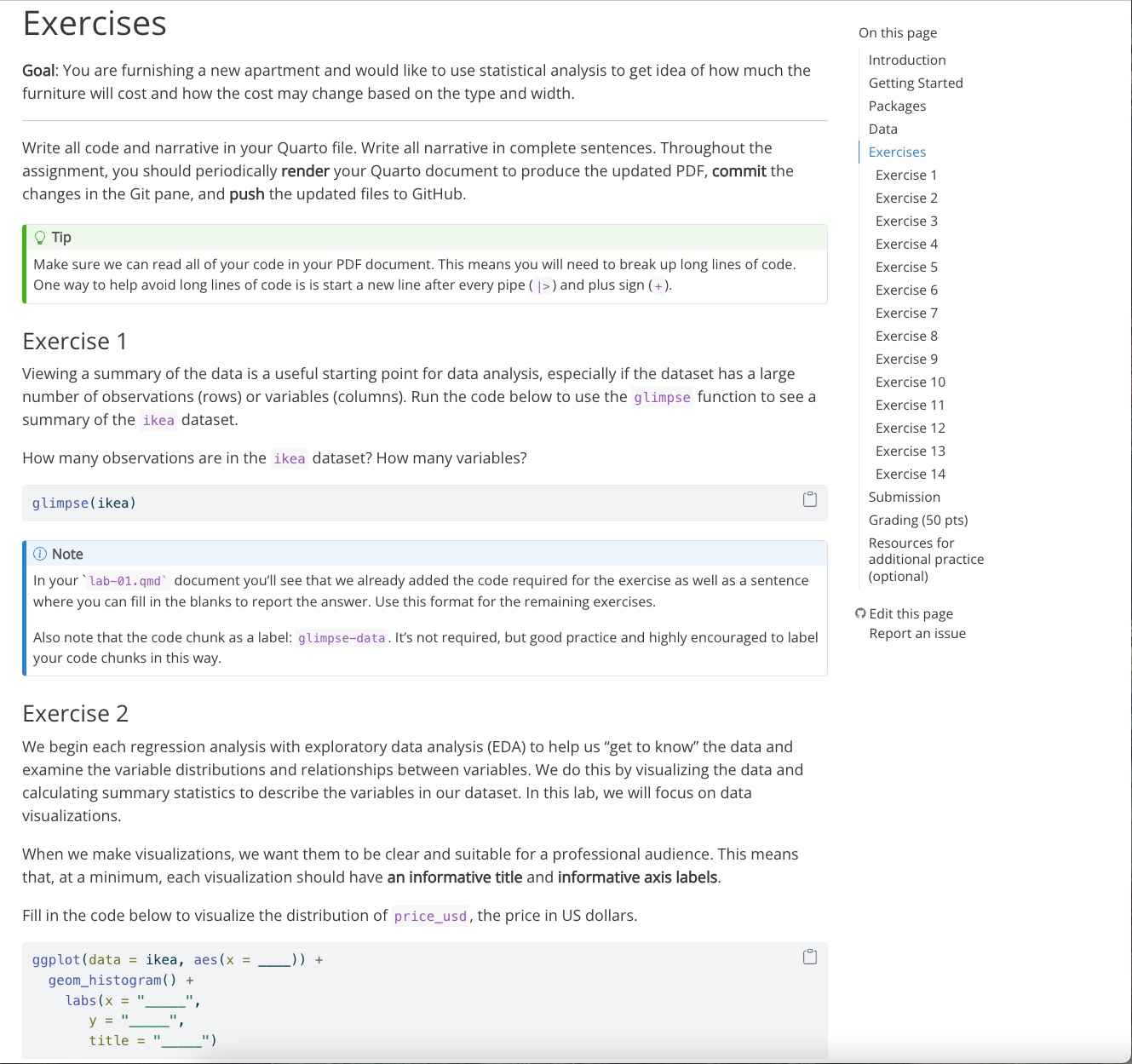Viewport: 1132px width, 1064px height.
Task: Click the info Note callout icon
Action: (40, 555)
